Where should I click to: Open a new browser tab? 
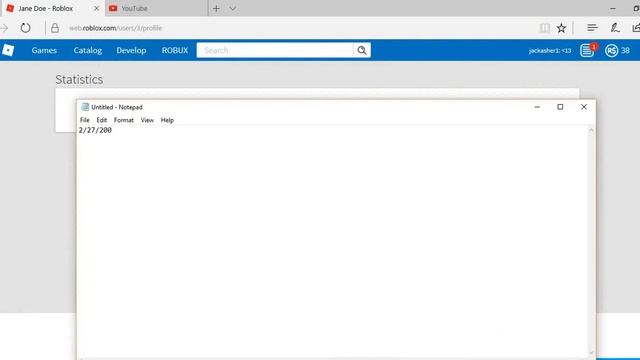tap(216, 8)
